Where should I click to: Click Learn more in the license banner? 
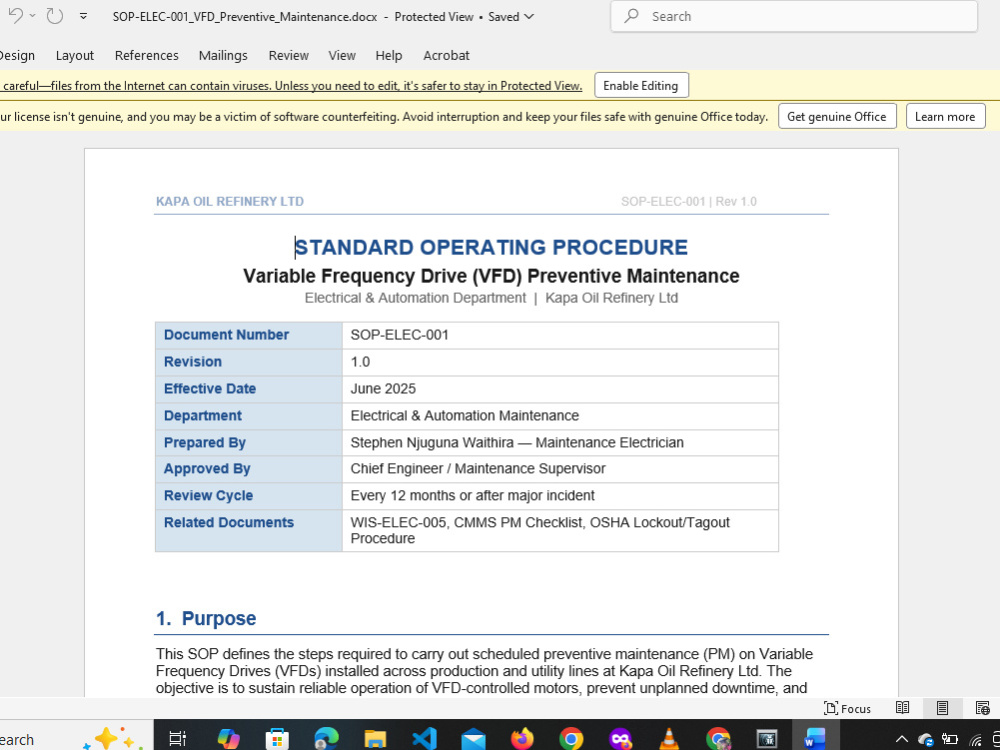coord(945,117)
